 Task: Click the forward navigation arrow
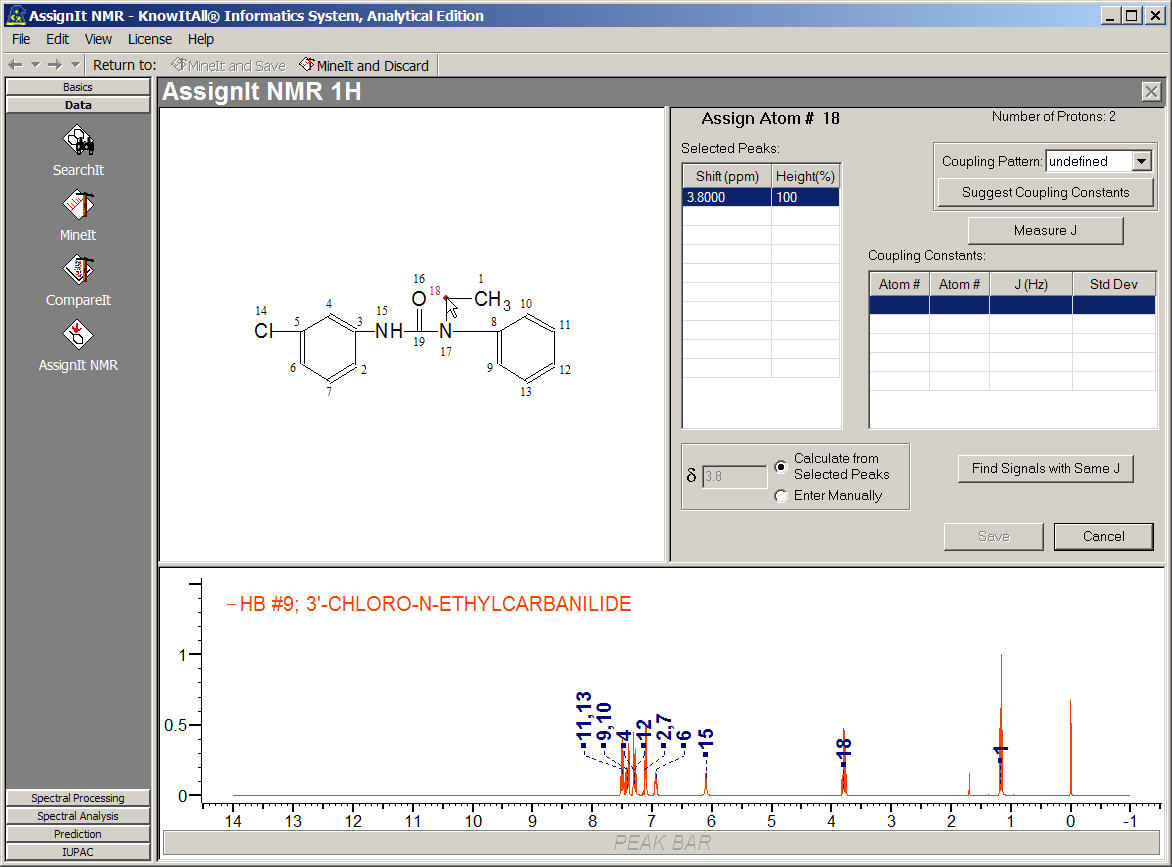pyautogui.click(x=55, y=65)
